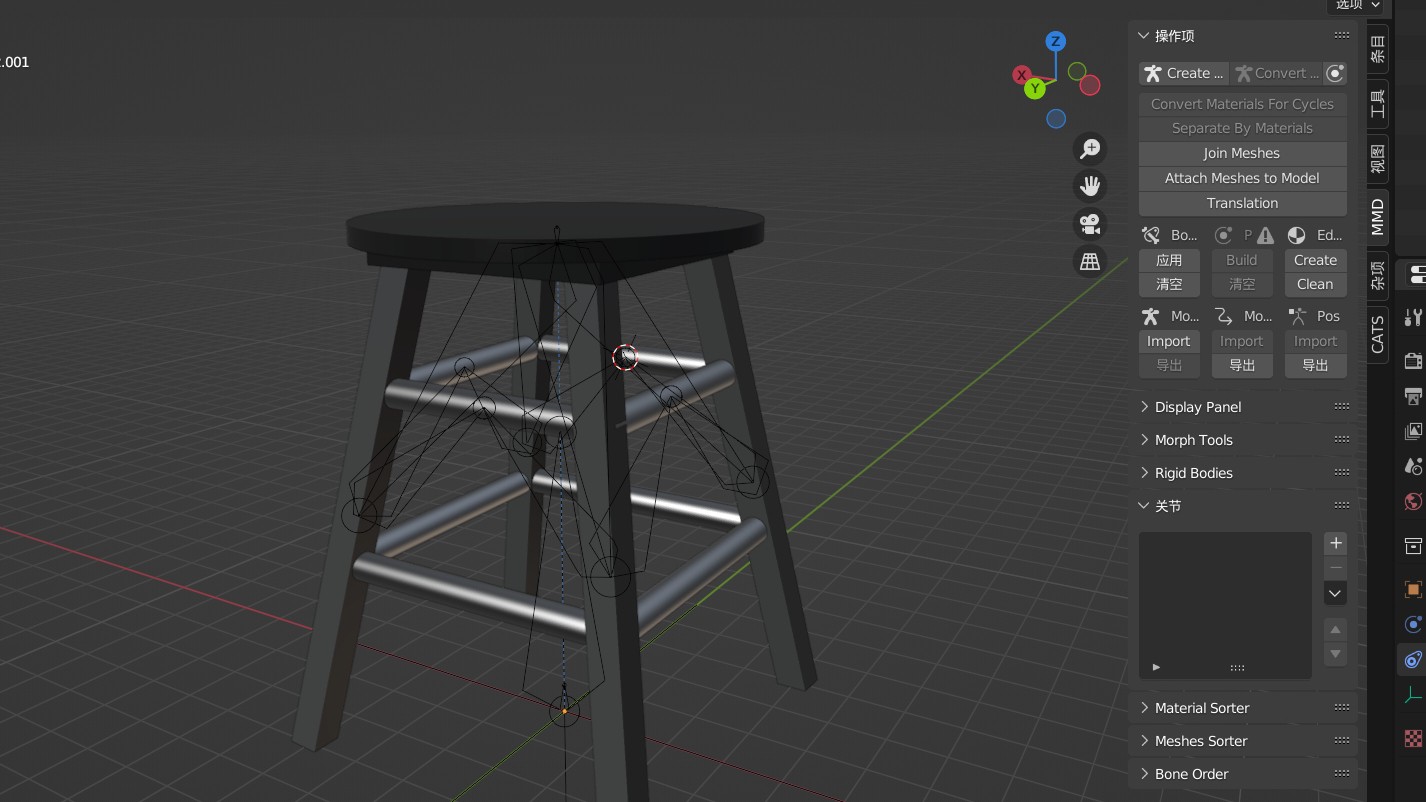This screenshot has height=802, width=1426.
Task: Open the World properties globe icon
Action: point(1413,501)
